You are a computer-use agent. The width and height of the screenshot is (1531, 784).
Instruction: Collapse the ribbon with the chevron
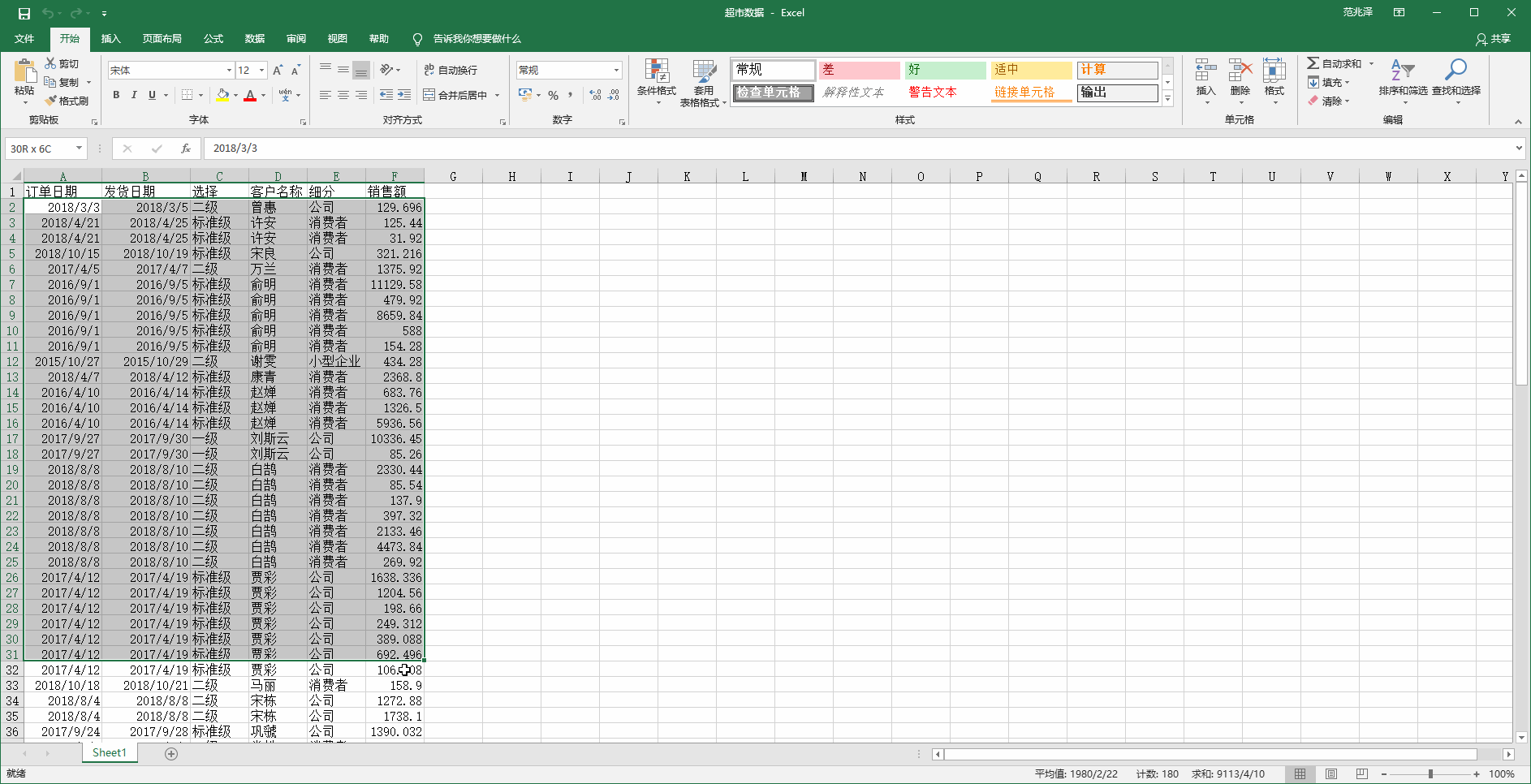(x=1518, y=122)
